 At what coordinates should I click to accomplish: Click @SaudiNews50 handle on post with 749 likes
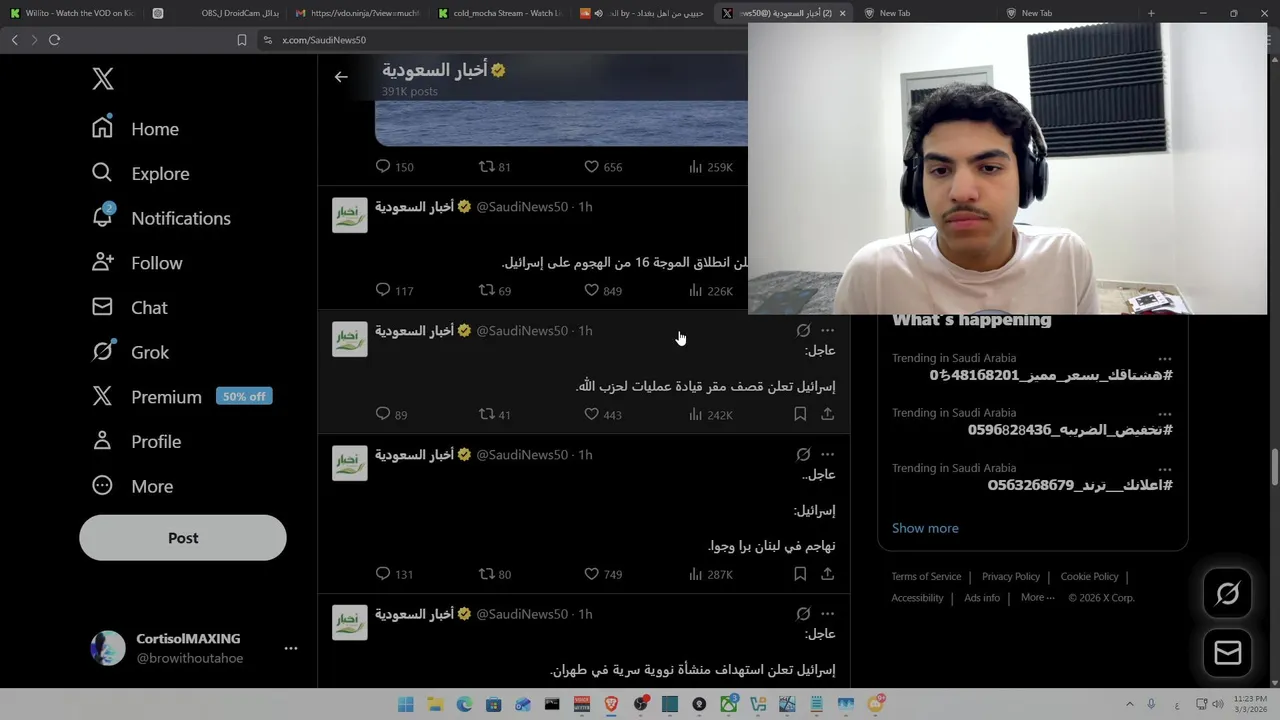(x=522, y=454)
